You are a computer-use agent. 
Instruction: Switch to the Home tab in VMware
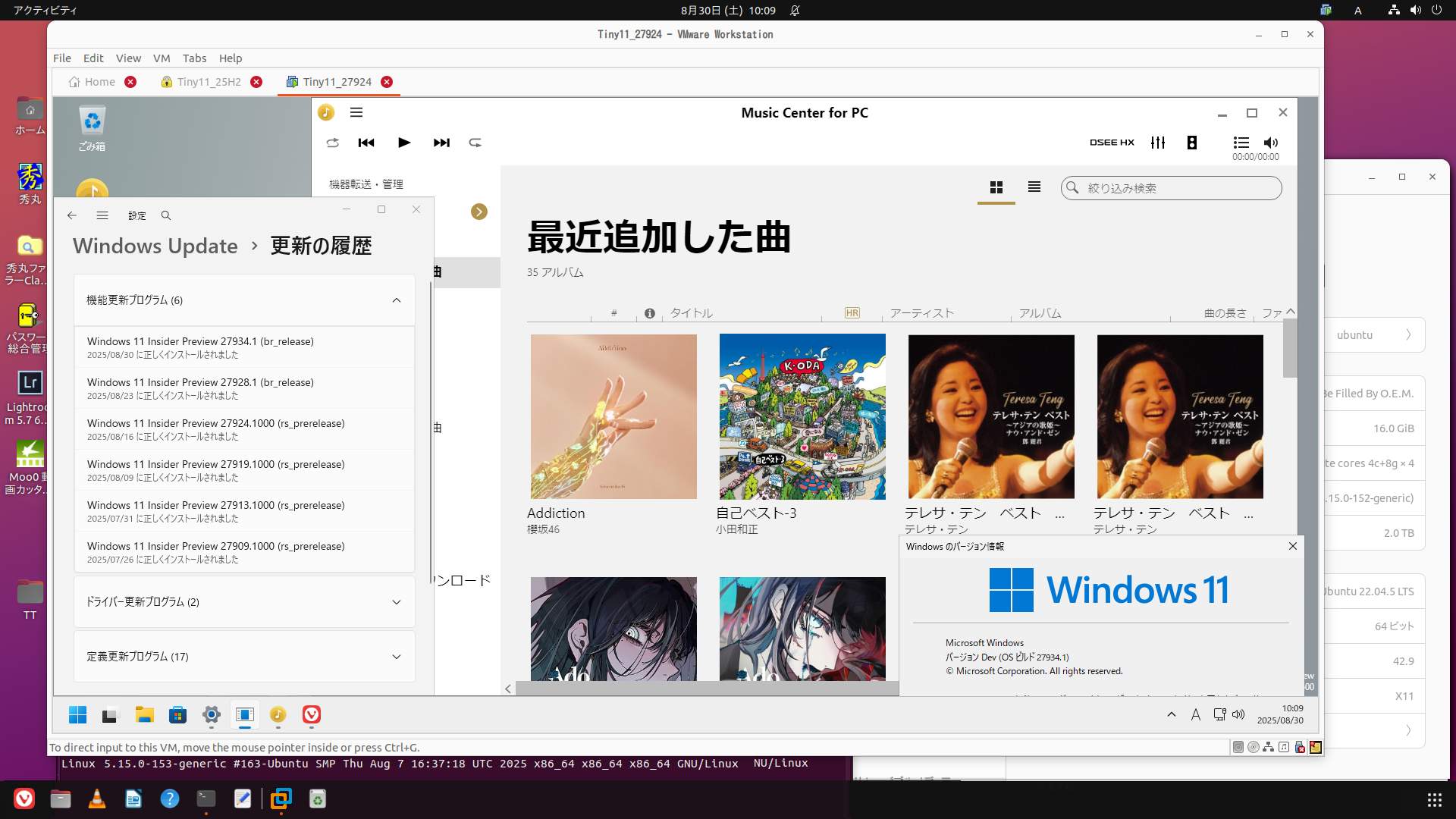(92, 82)
